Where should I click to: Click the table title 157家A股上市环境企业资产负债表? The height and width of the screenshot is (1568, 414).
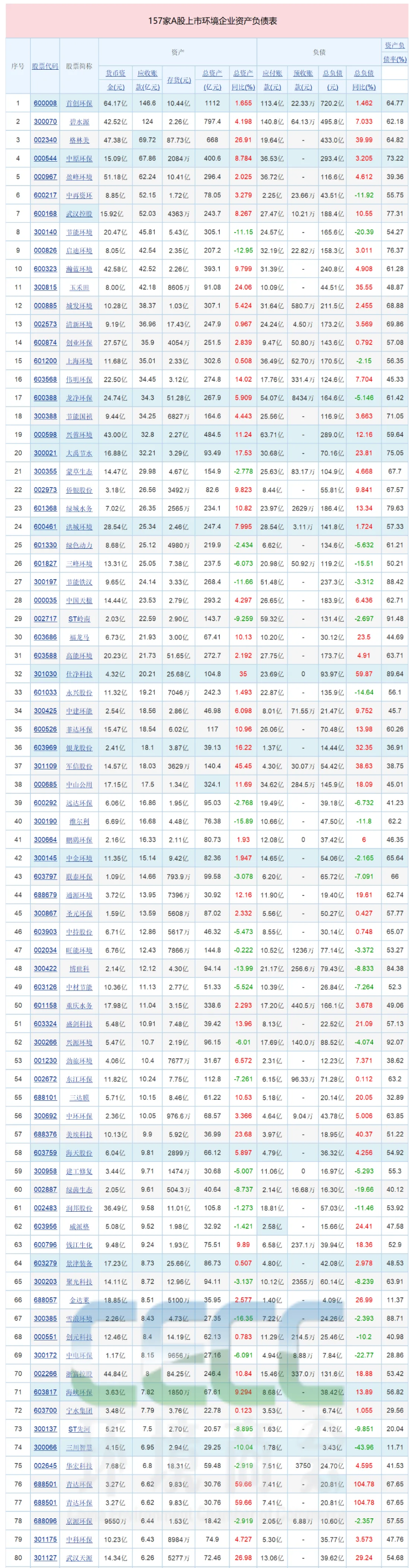point(213,21)
